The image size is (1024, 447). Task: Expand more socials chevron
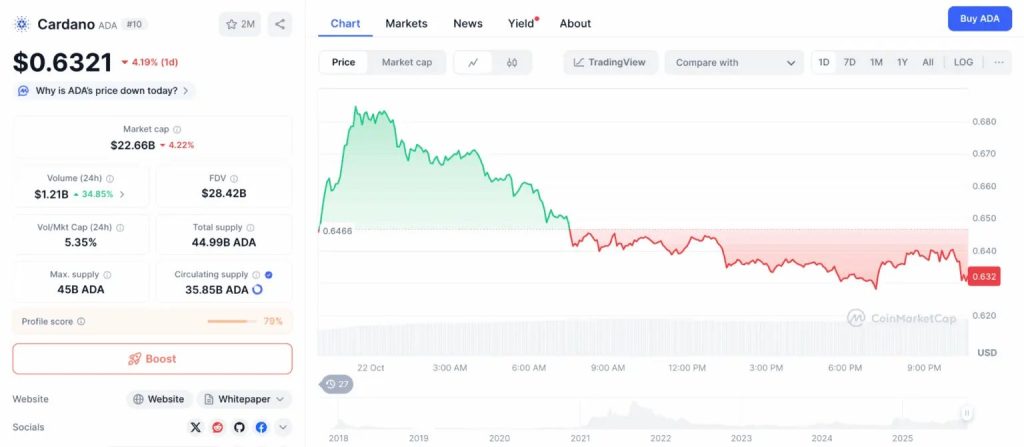(x=283, y=427)
